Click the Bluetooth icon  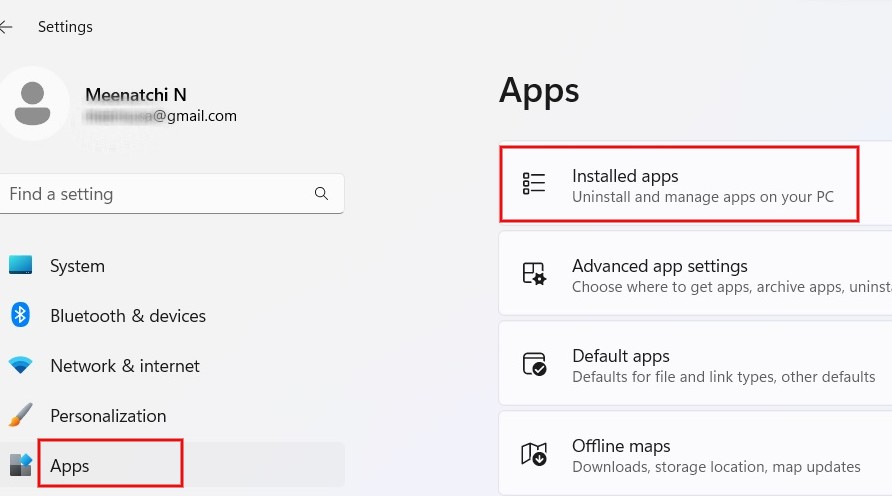pos(20,315)
